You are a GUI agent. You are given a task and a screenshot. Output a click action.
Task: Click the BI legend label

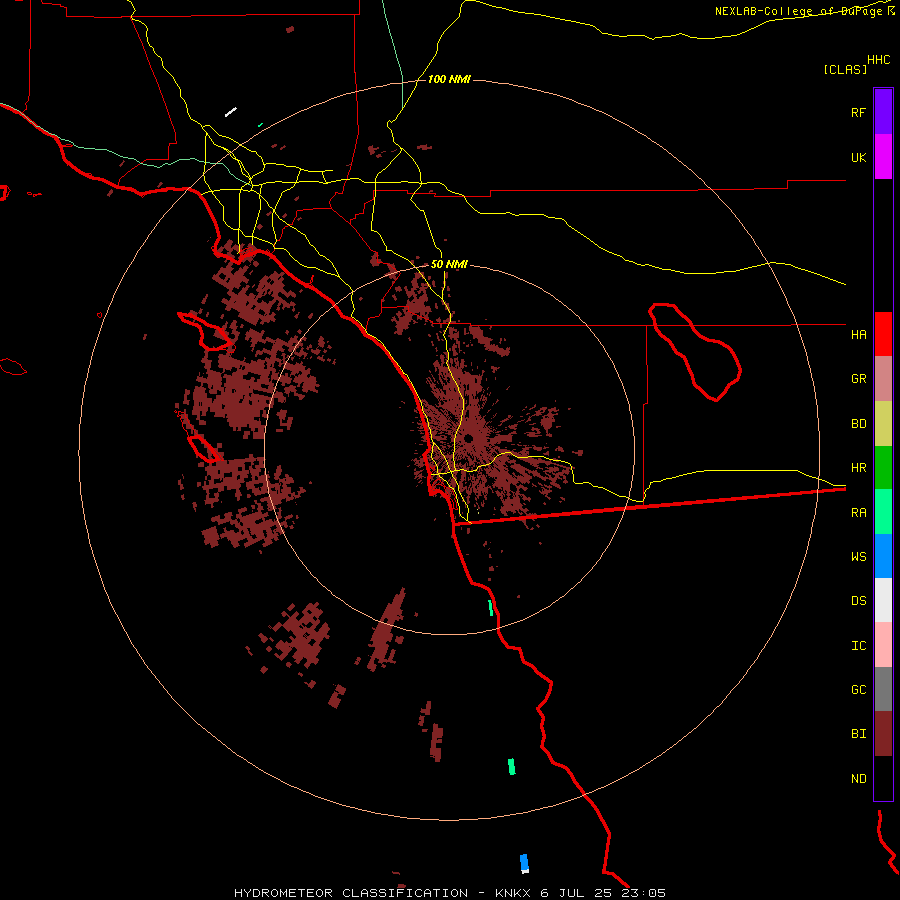click(858, 734)
